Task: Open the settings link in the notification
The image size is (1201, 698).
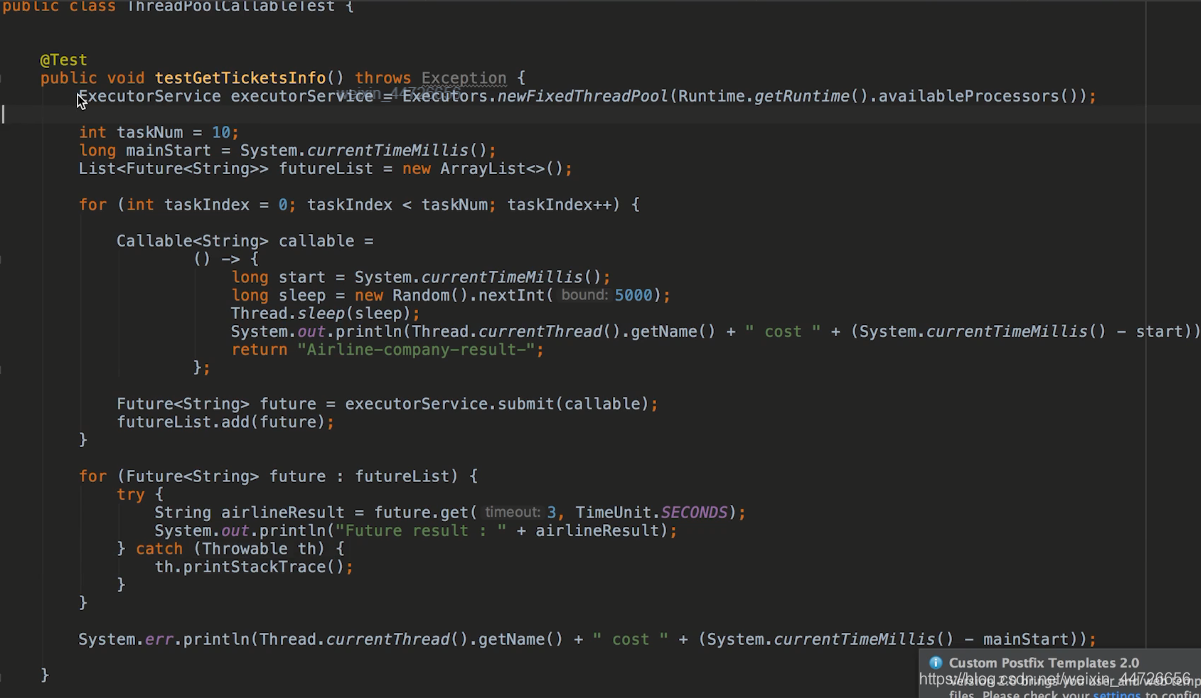Action: (1114, 694)
